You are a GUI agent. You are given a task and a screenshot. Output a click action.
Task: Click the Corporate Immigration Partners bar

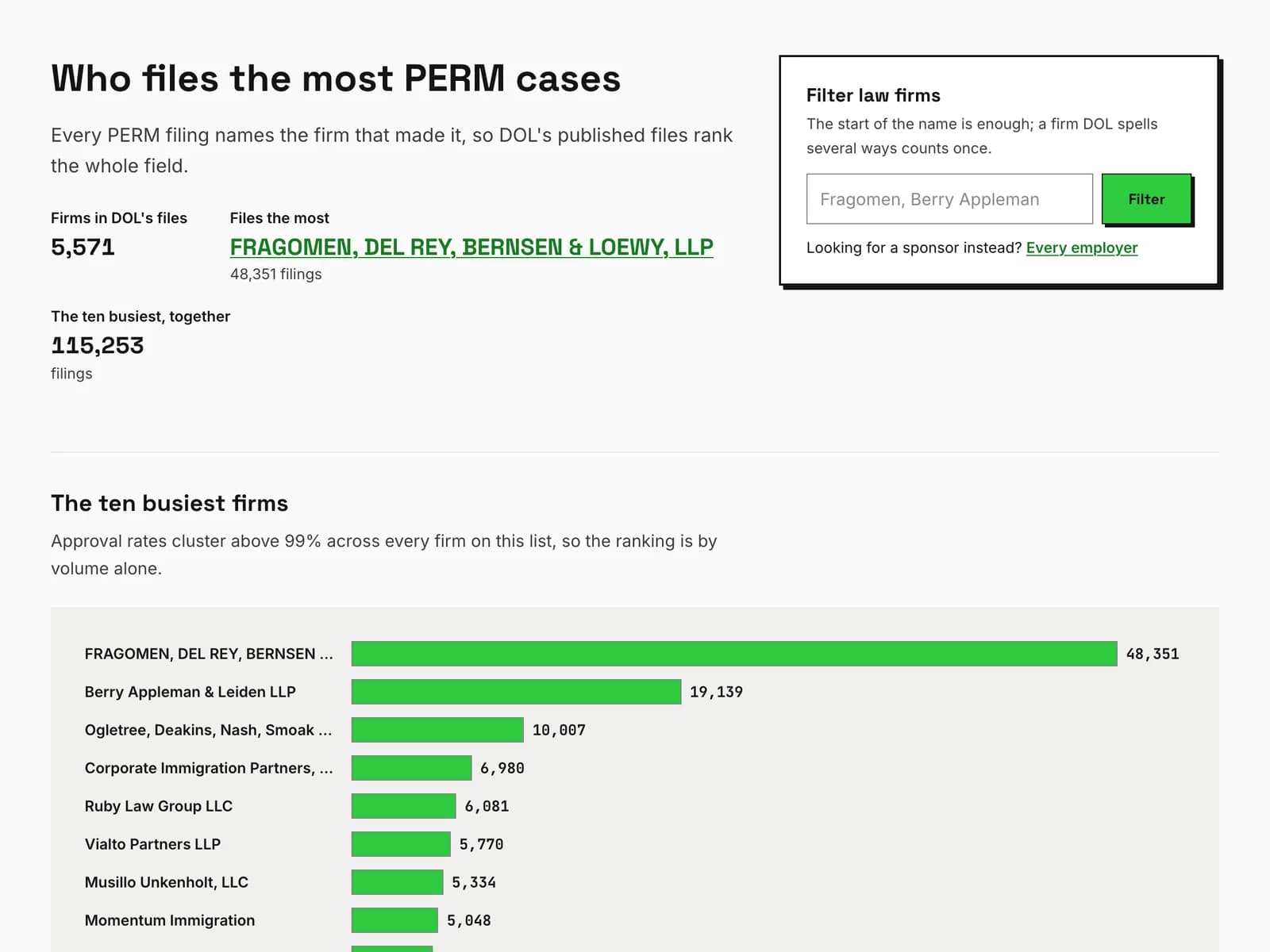coord(411,768)
